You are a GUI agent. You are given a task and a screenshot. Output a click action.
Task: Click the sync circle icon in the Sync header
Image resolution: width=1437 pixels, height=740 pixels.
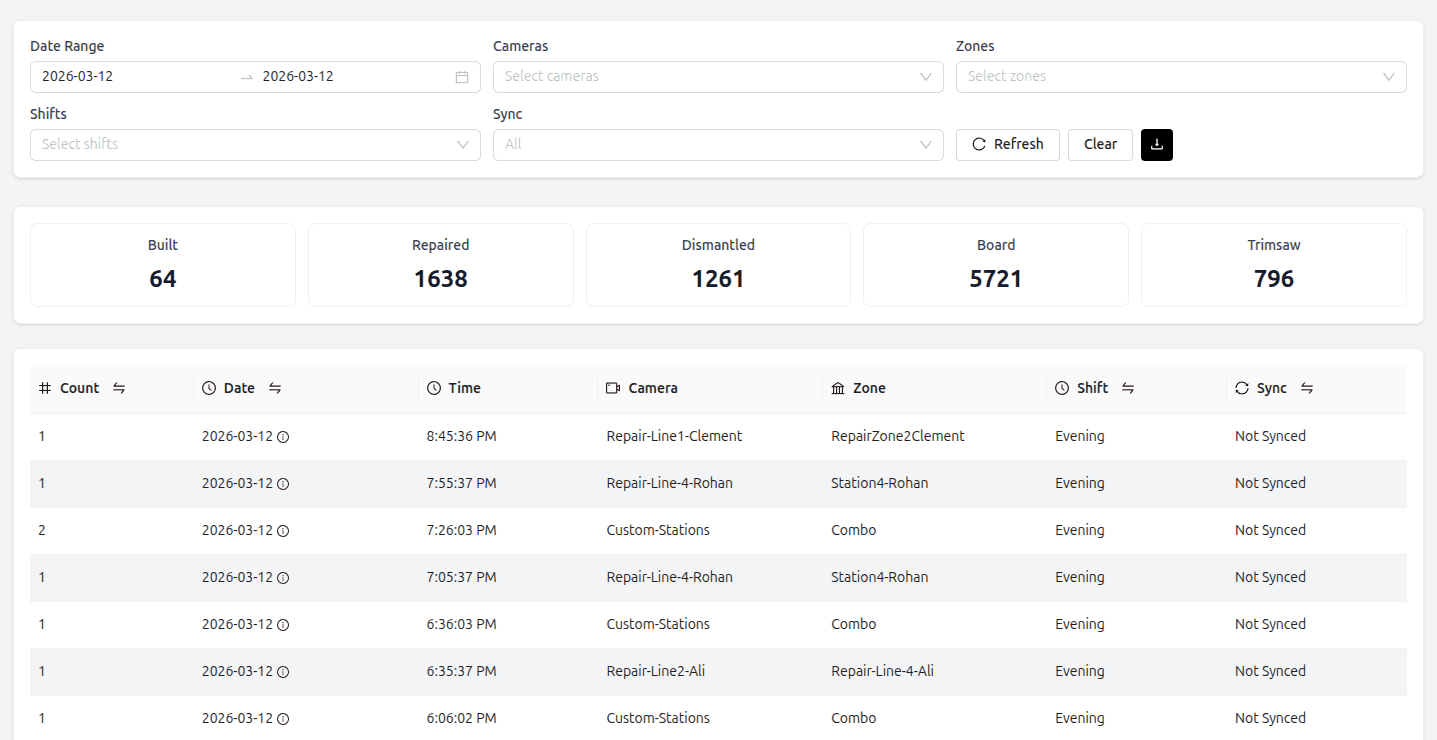[1240, 388]
